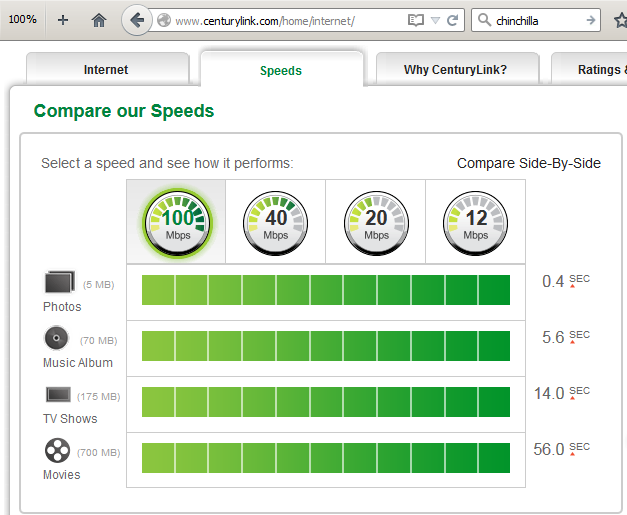The width and height of the screenshot is (627, 515).
Task: Go back with the back arrow button
Action: click(137, 20)
